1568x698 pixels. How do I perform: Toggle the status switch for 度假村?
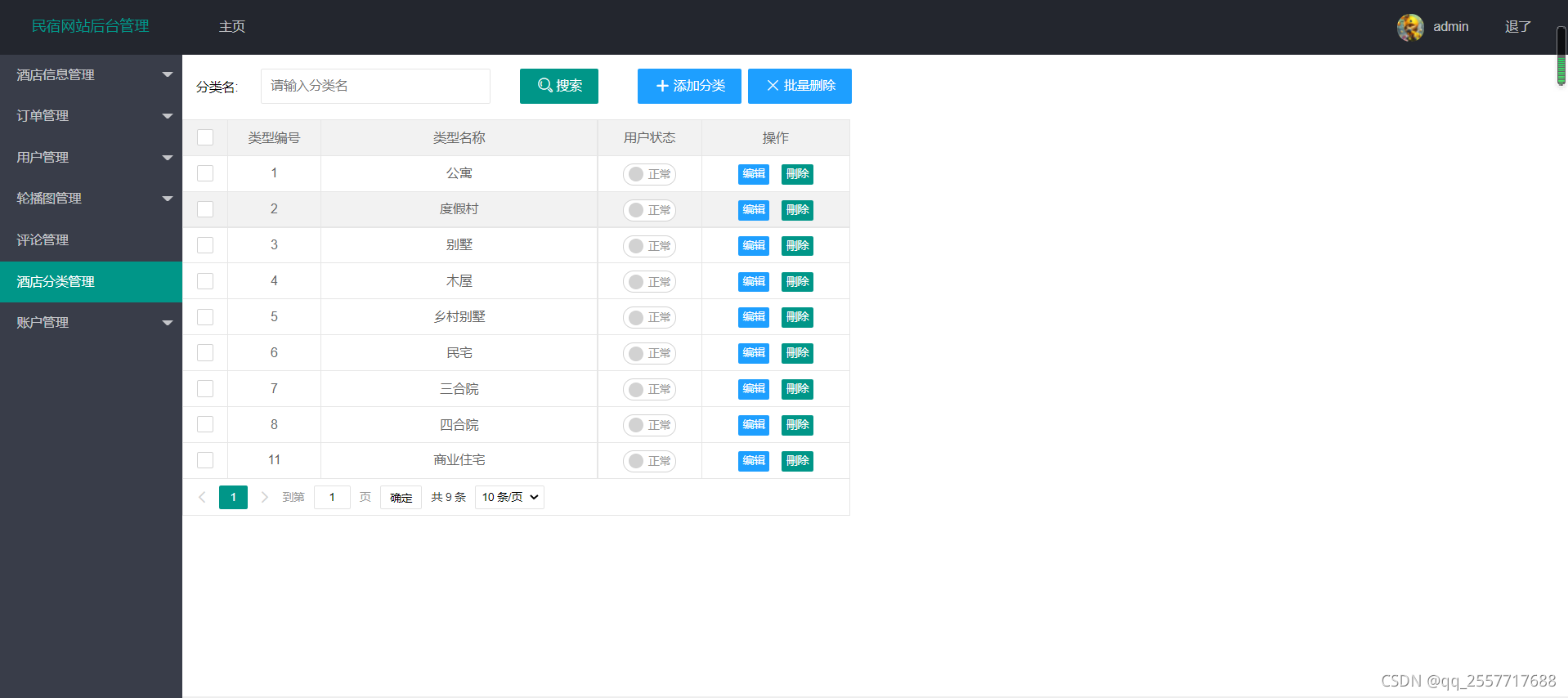(x=649, y=210)
